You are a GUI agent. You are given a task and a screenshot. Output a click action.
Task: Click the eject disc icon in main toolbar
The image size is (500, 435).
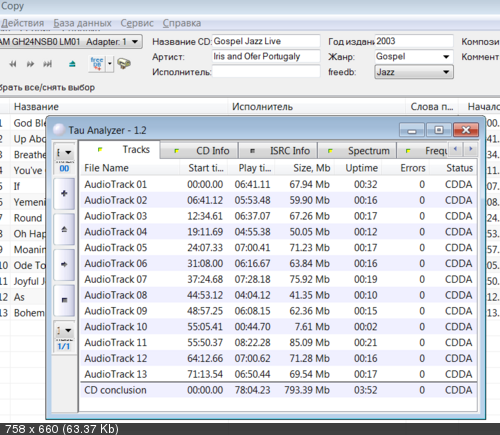(72, 64)
